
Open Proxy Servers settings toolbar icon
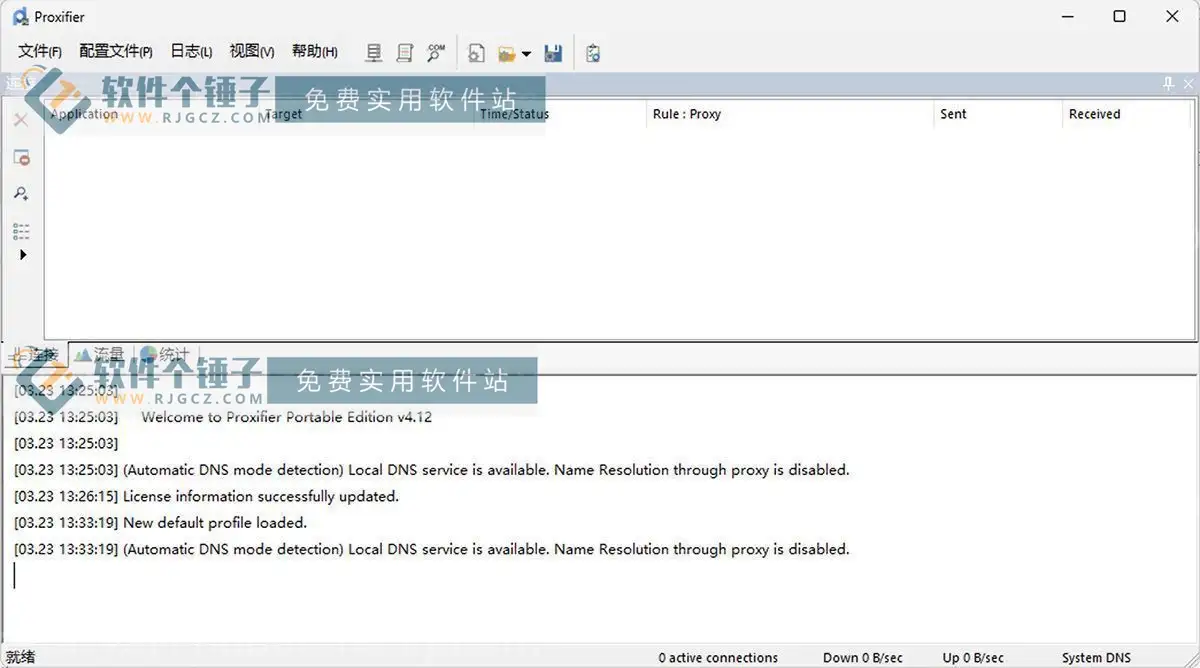click(374, 53)
